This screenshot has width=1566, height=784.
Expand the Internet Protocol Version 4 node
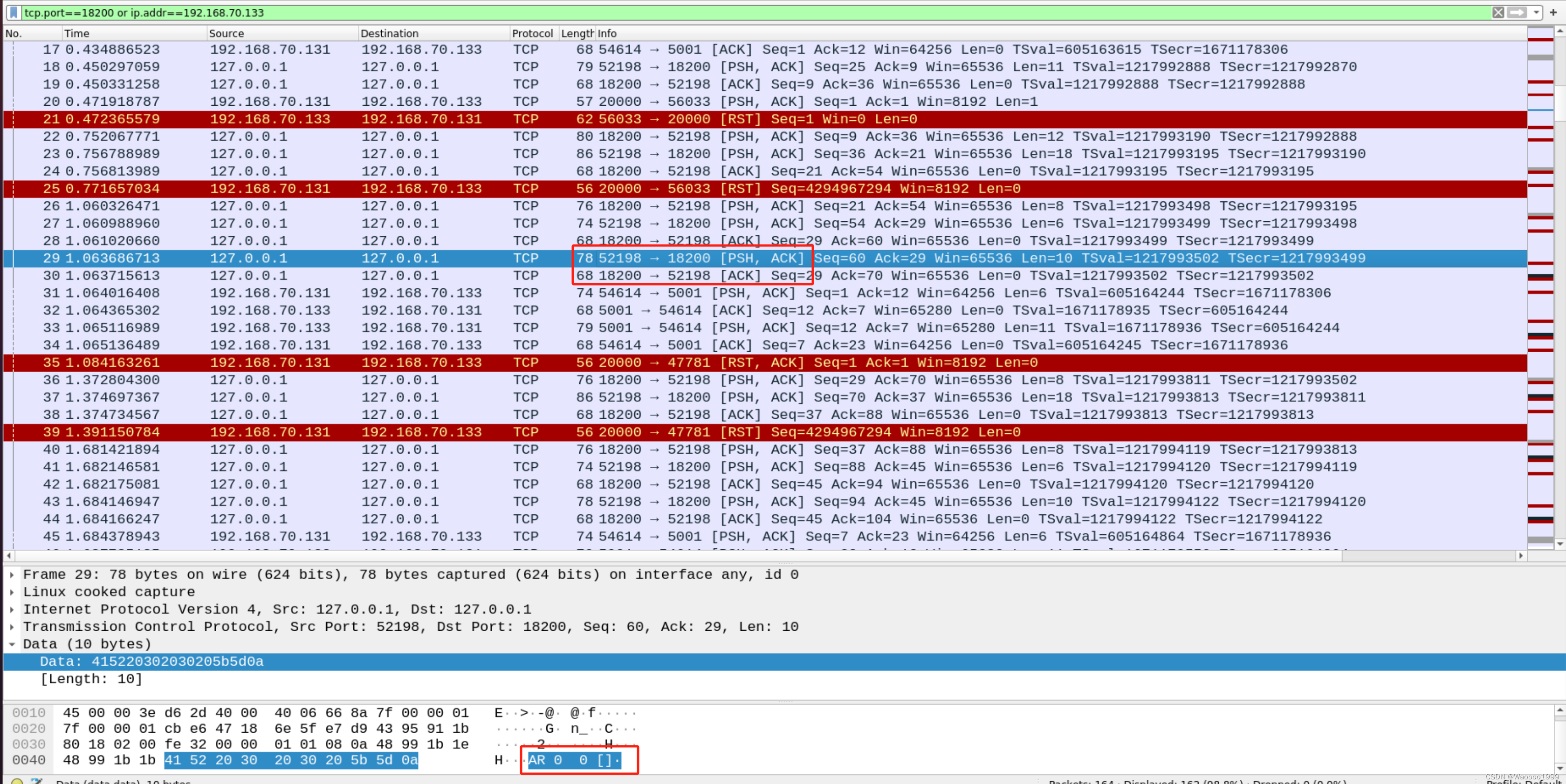coord(12,609)
